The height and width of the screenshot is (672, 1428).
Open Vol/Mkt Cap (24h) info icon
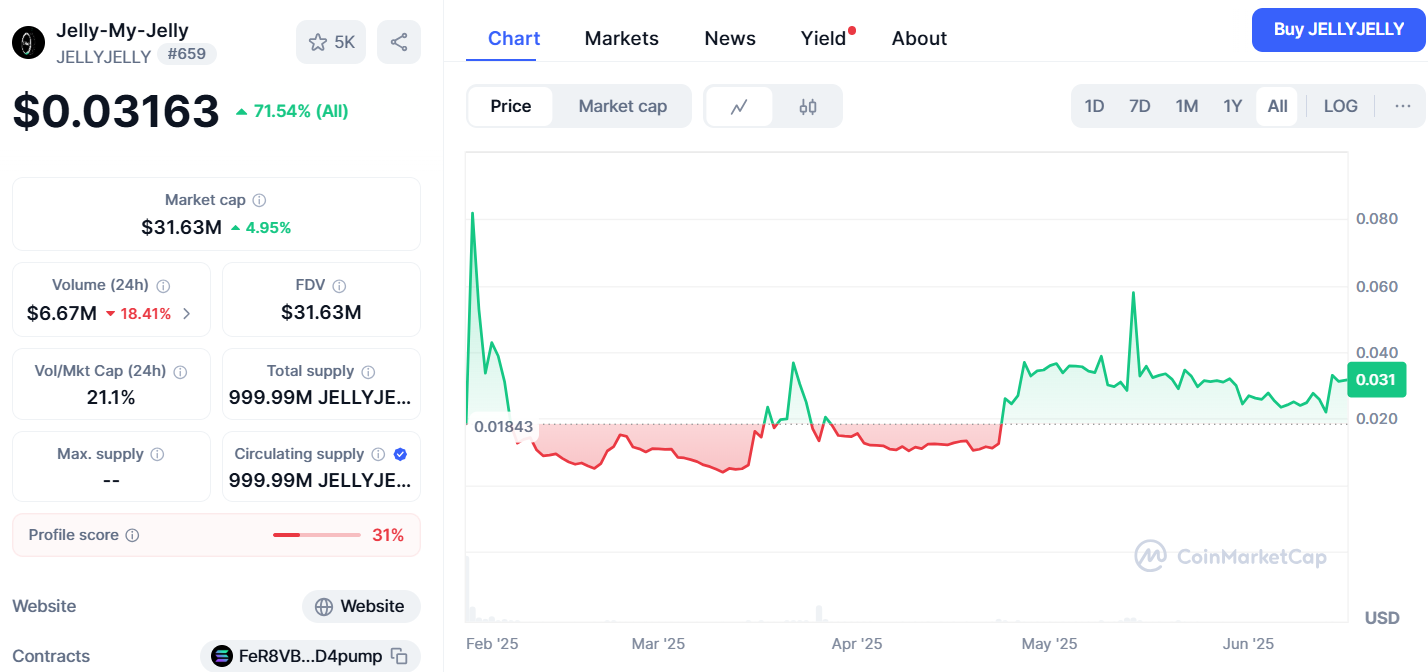click(x=180, y=371)
